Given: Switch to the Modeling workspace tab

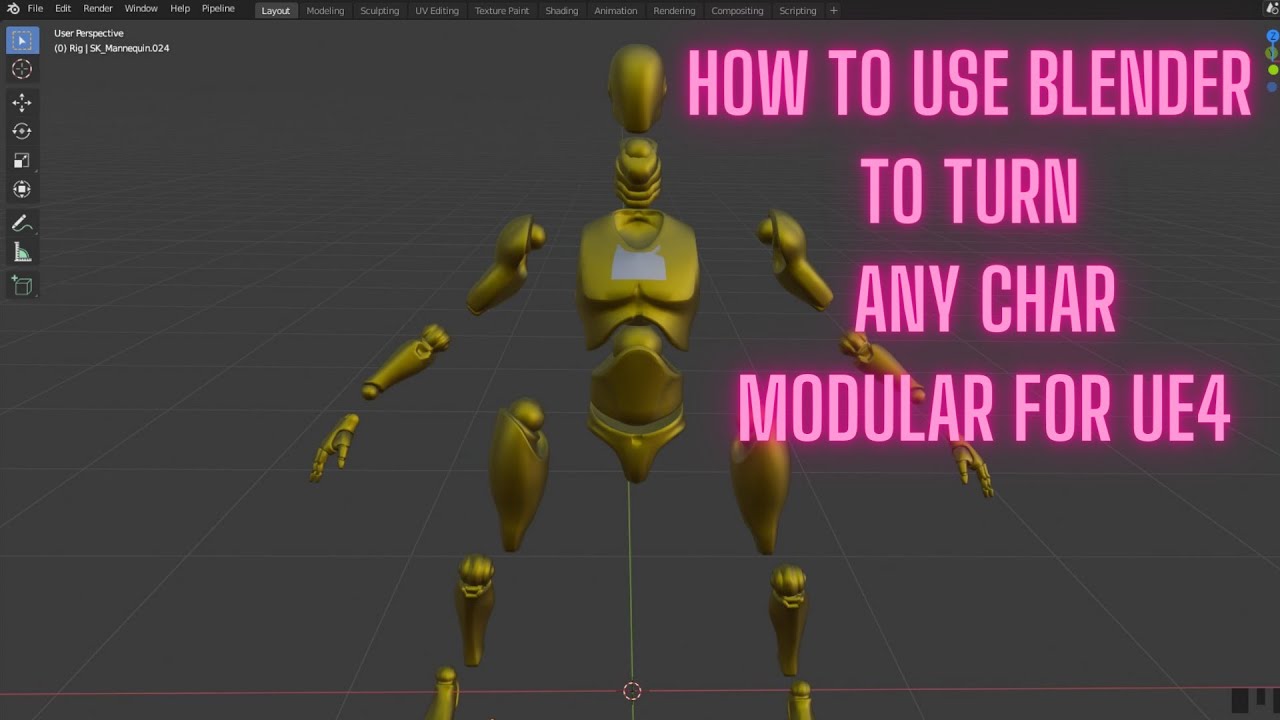Looking at the screenshot, I should point(325,11).
